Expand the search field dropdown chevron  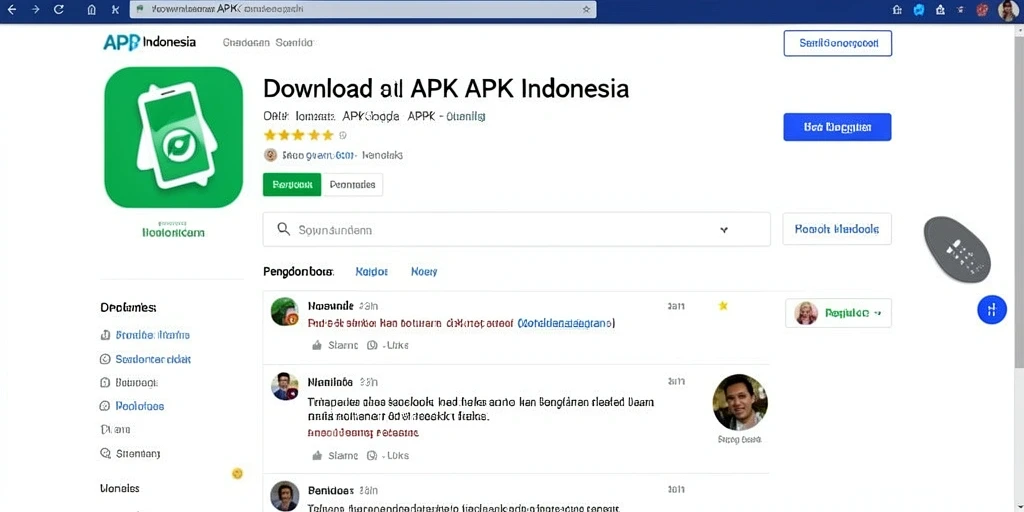tap(724, 230)
